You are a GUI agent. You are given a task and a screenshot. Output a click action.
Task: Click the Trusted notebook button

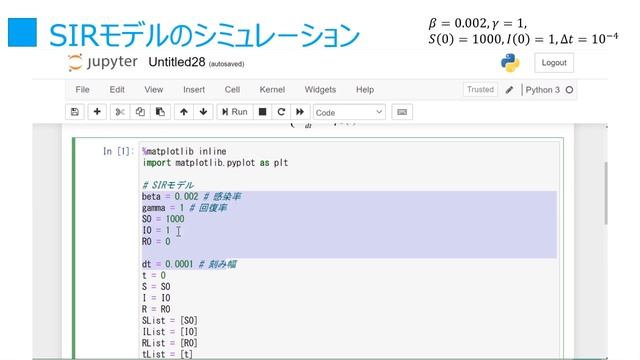tap(480, 90)
